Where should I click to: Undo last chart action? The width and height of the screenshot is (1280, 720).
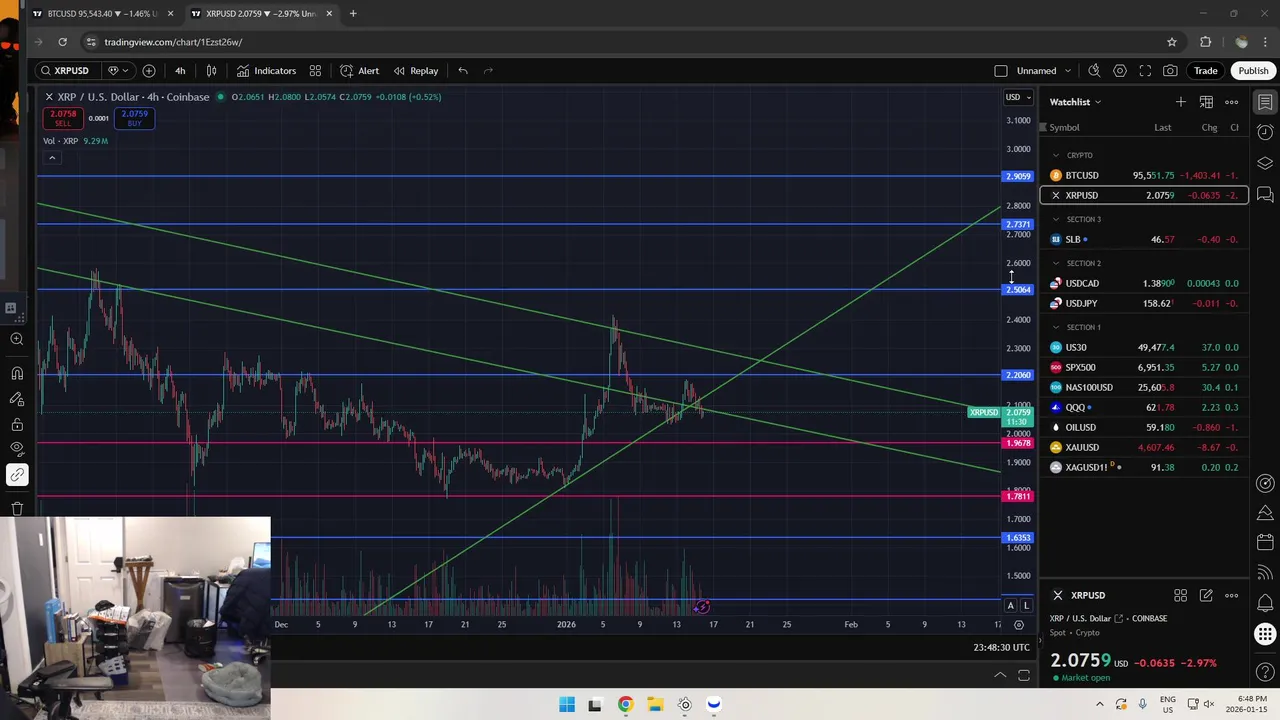463,71
